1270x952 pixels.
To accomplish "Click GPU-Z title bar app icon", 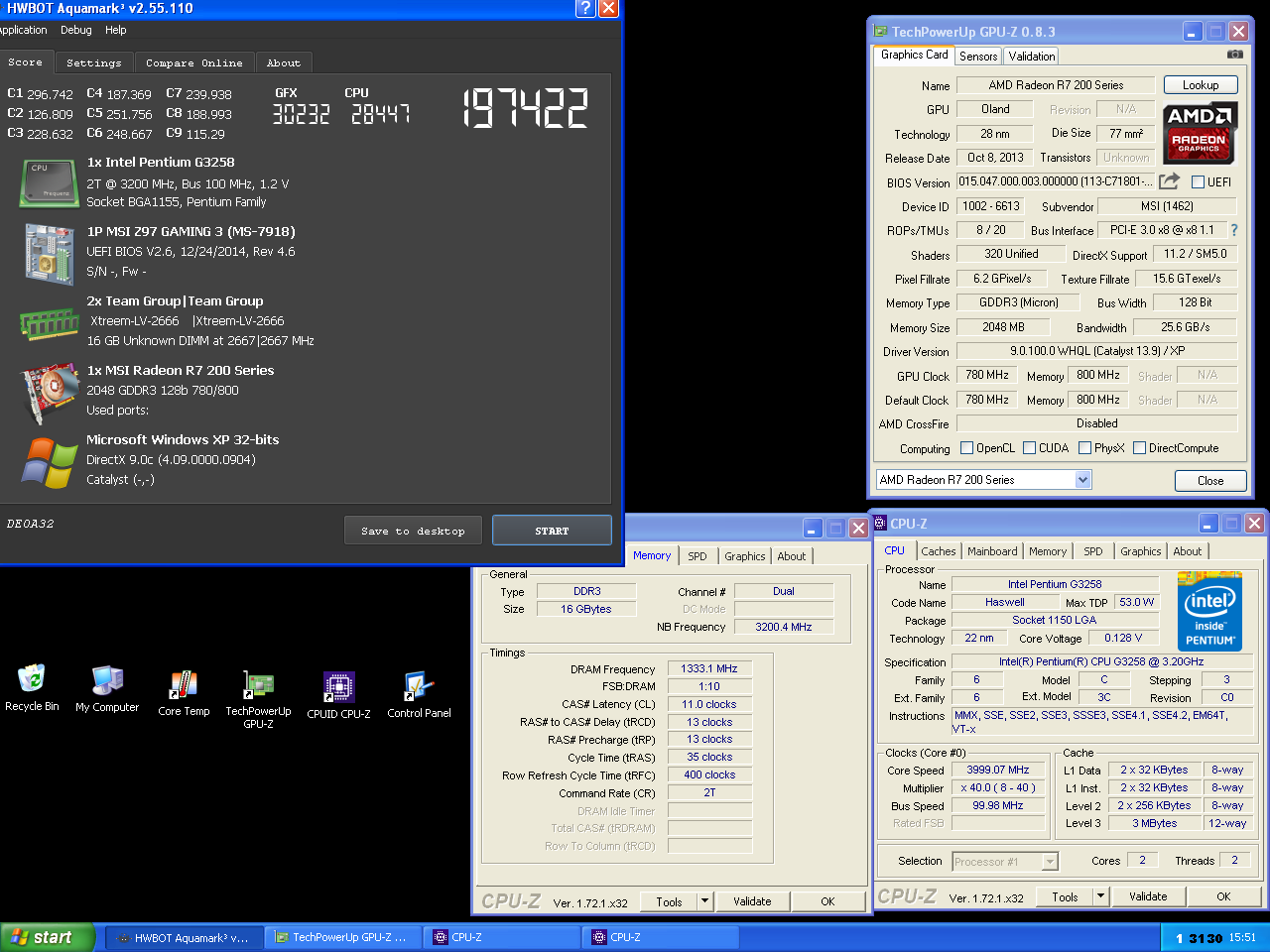I will [880, 32].
